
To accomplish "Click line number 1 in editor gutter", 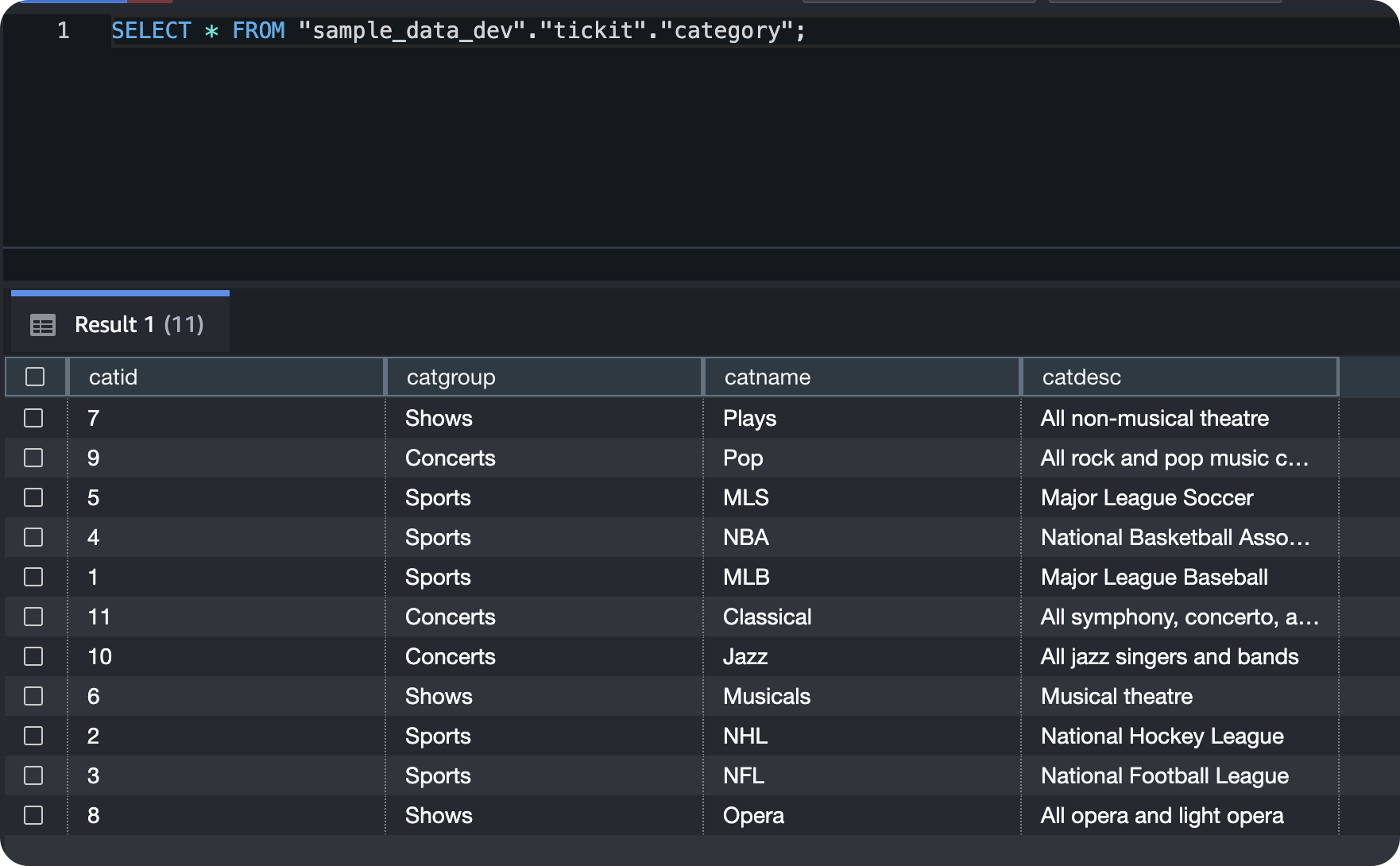I will [x=64, y=31].
